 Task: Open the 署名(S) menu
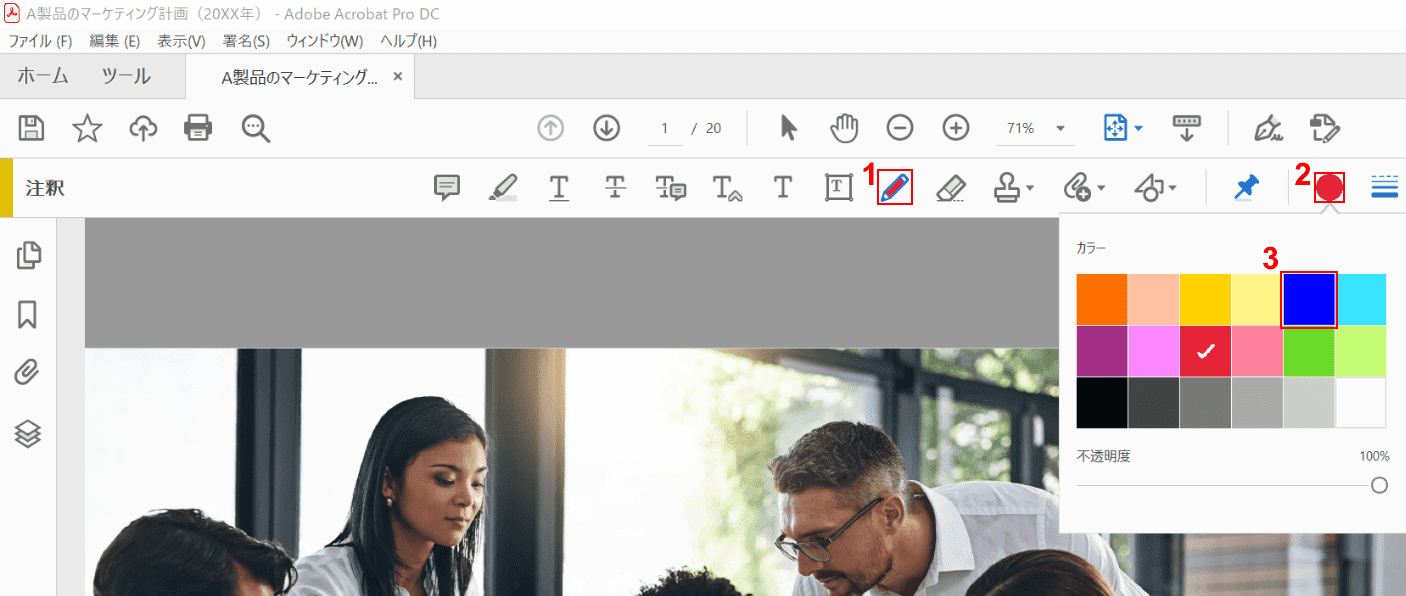[x=246, y=41]
